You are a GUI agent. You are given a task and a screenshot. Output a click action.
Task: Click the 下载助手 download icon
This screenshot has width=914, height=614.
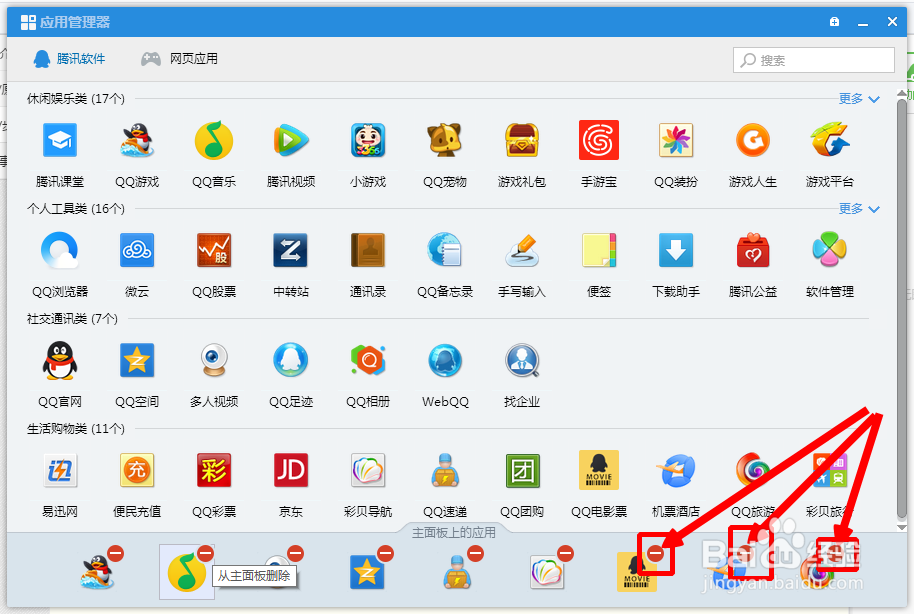676,250
